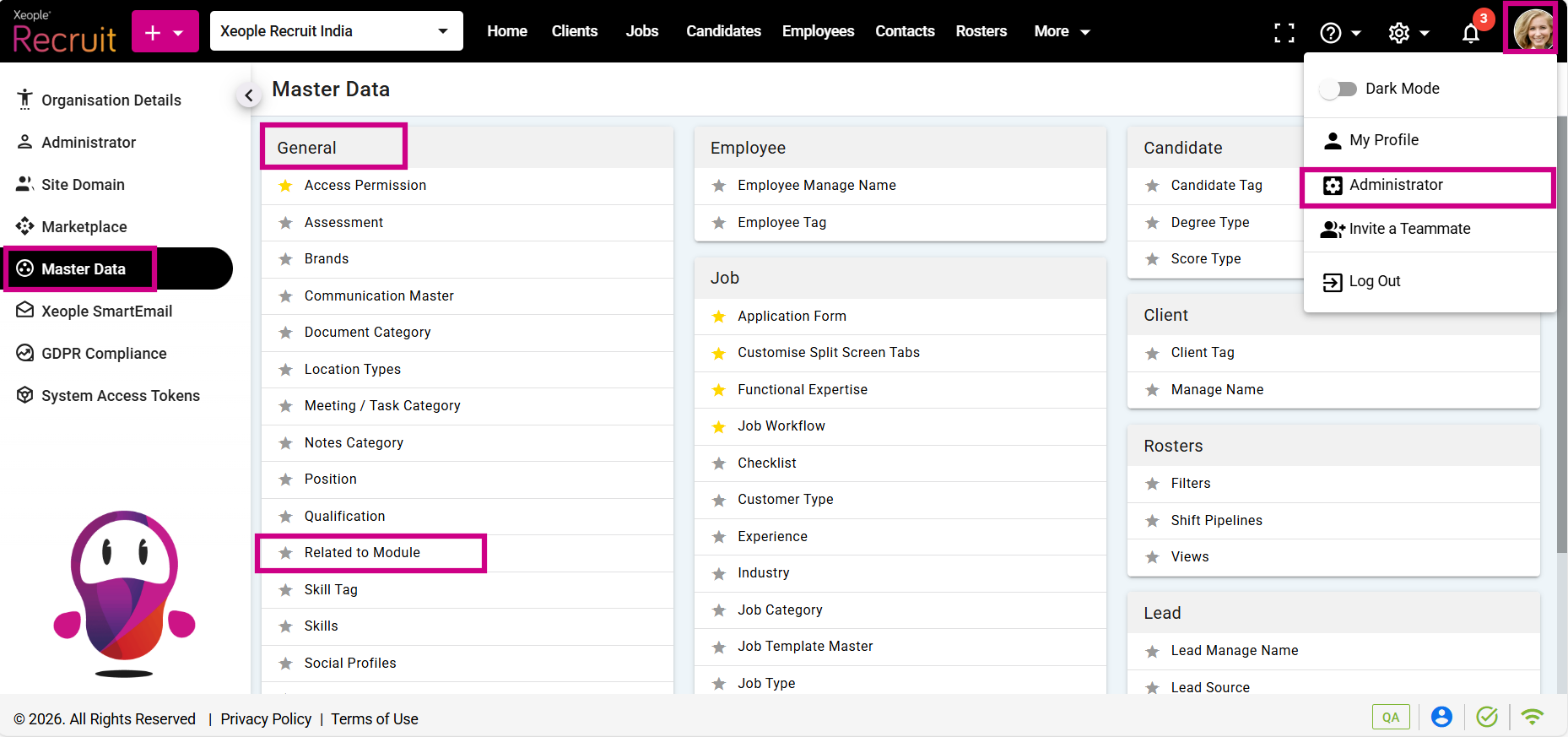
Task: Open the user profile avatar menu
Action: click(1532, 30)
